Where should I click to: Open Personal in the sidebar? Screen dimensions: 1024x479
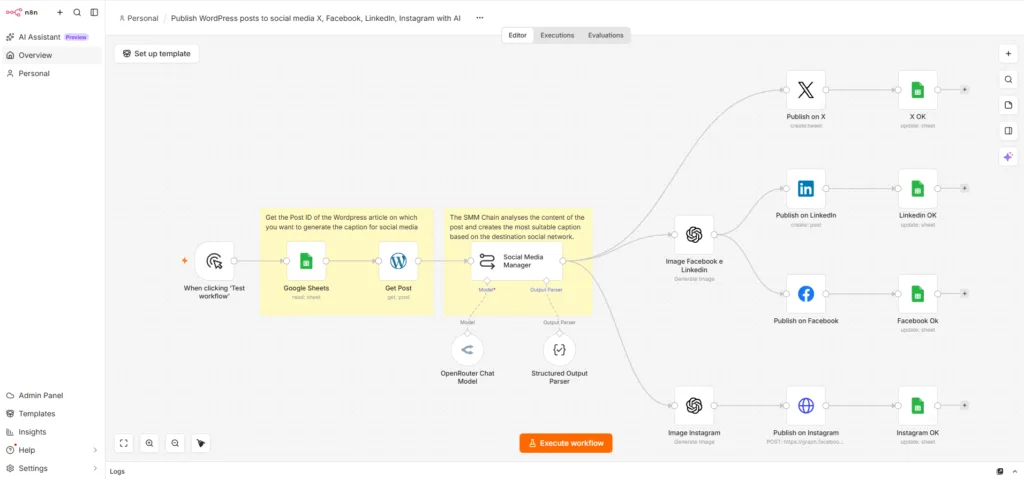[x=52, y=74]
